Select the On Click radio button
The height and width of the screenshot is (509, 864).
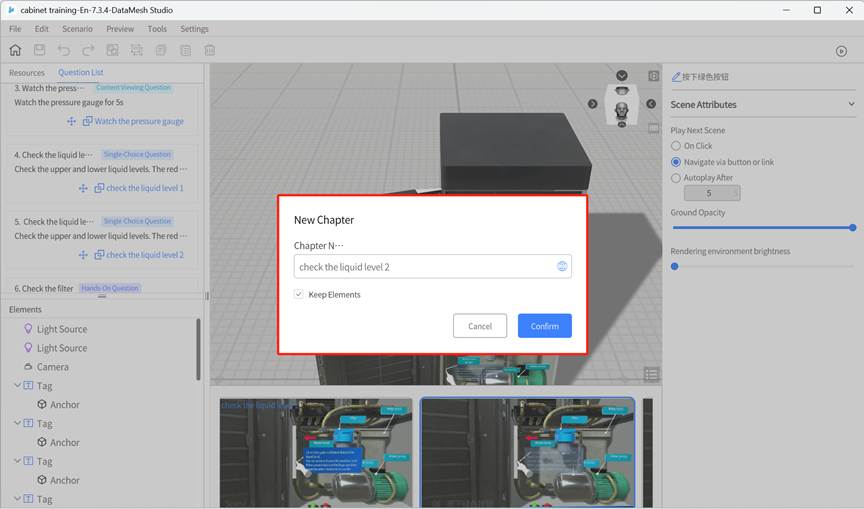click(x=676, y=146)
